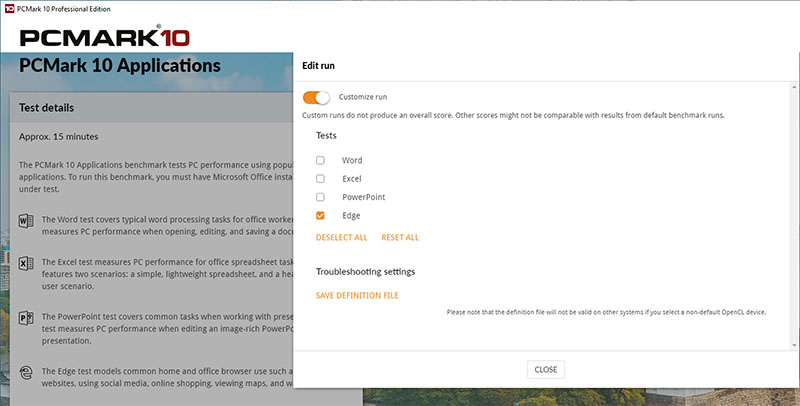Click the Word test label

352,160
